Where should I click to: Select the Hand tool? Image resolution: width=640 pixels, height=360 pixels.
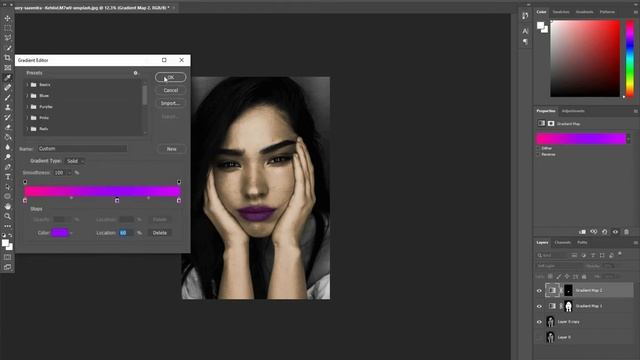pos(7,206)
